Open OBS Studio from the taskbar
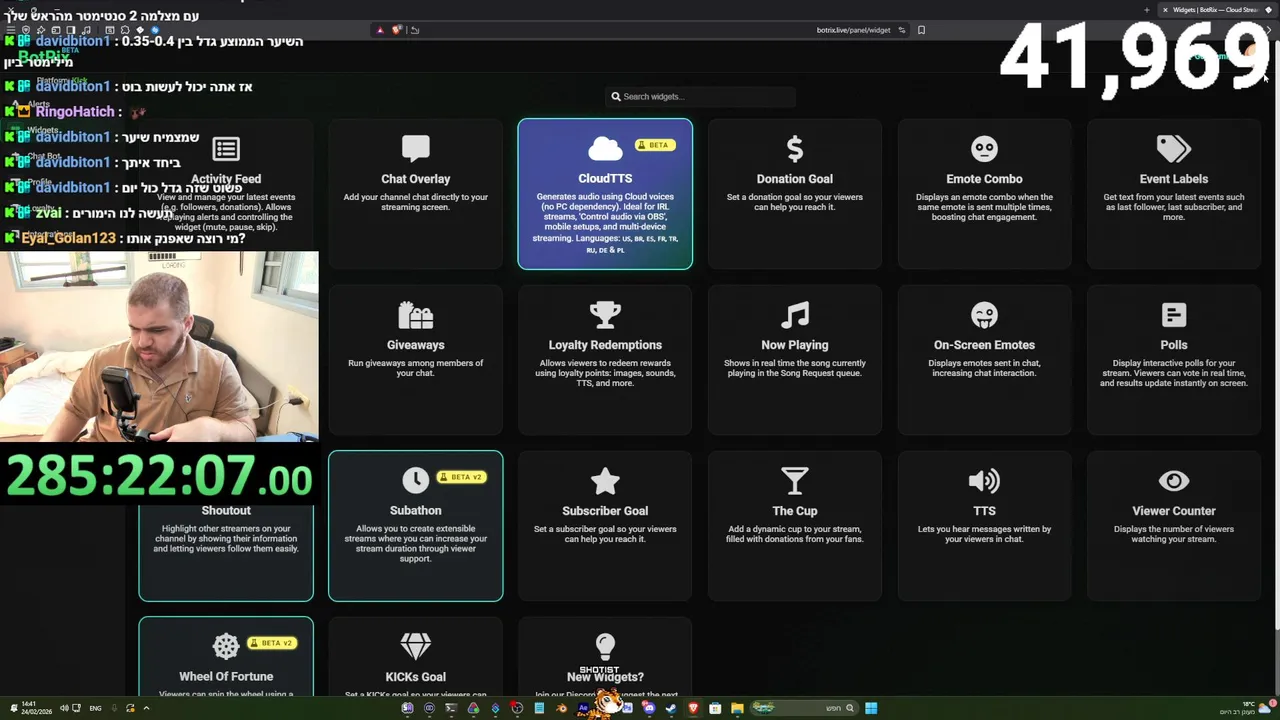1280x720 pixels. click(517, 708)
